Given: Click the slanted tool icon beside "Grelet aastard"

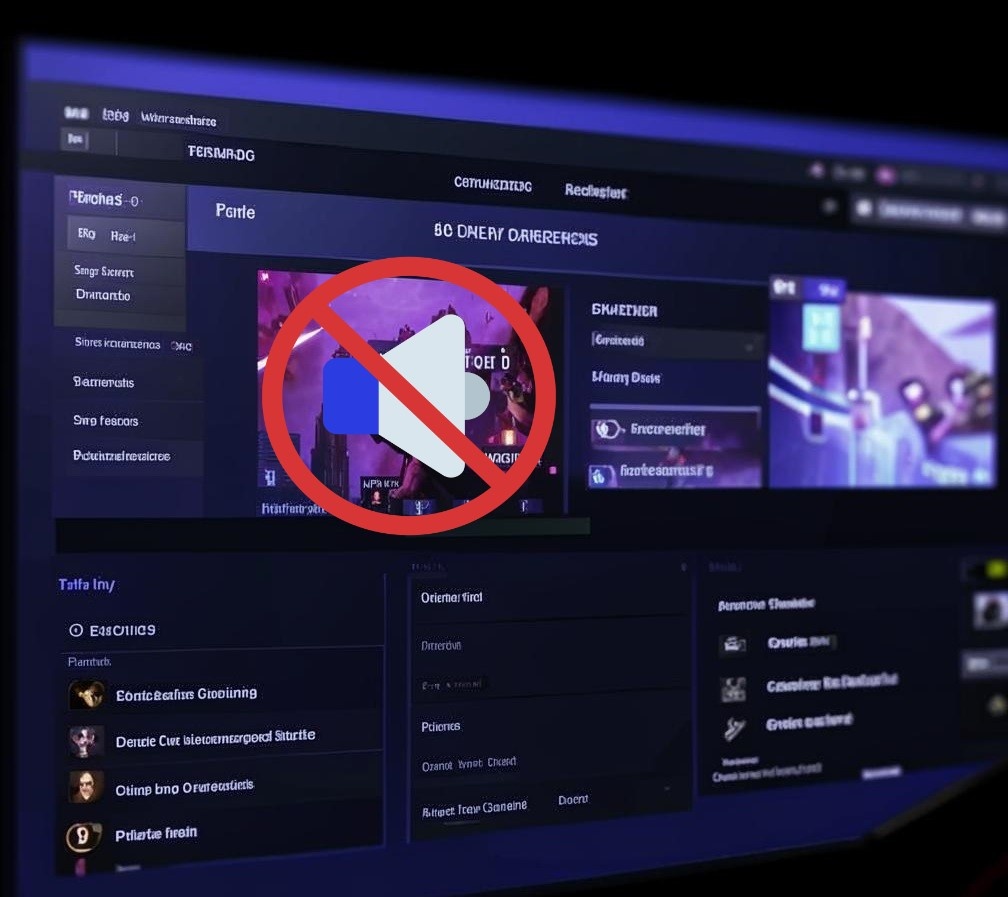Looking at the screenshot, I should pos(734,729).
